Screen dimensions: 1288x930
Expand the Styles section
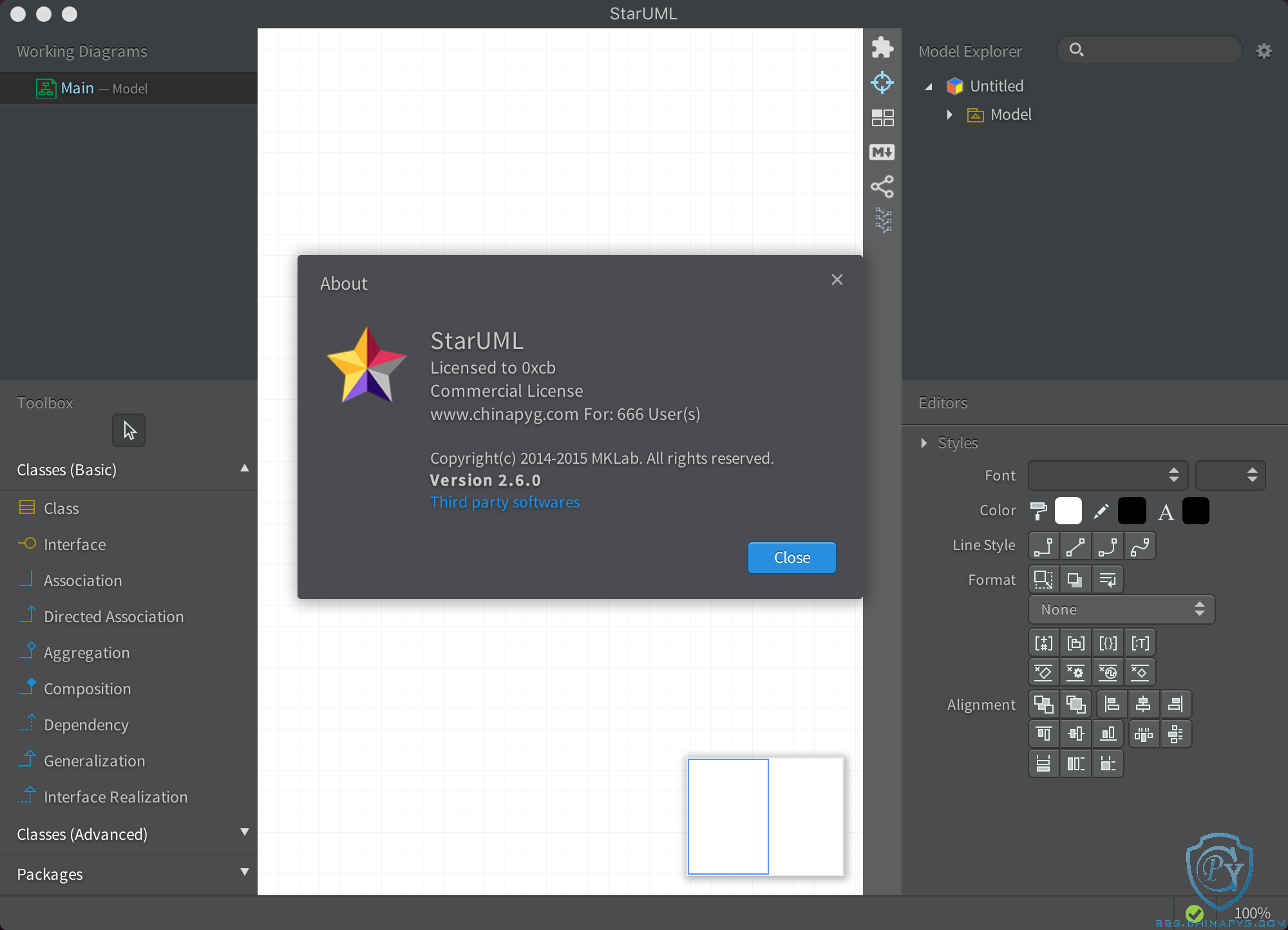coord(924,443)
